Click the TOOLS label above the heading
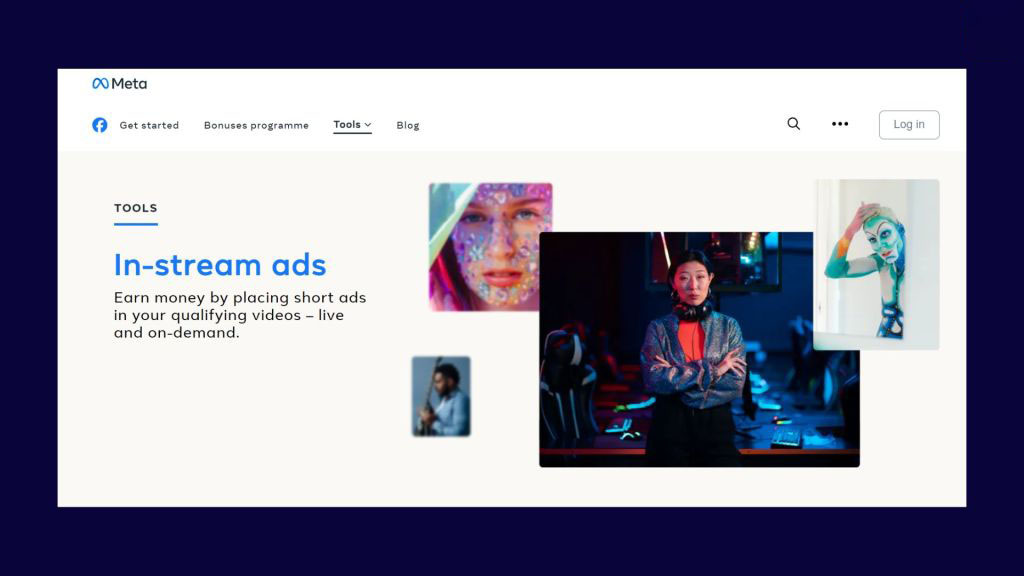 (135, 208)
